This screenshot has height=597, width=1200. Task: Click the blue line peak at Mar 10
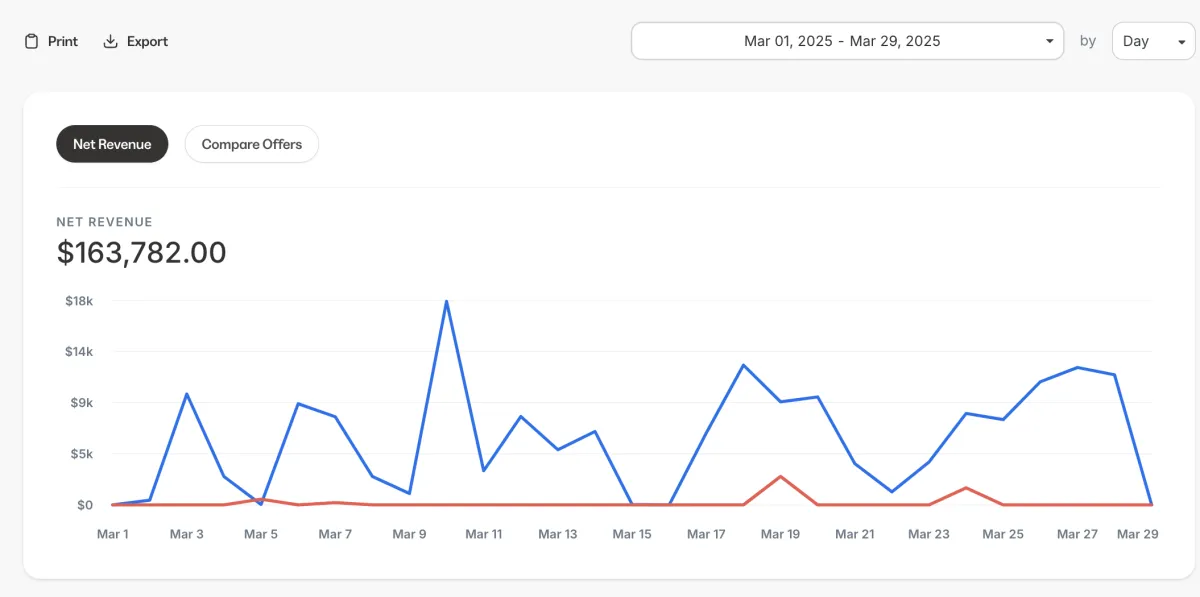point(446,301)
